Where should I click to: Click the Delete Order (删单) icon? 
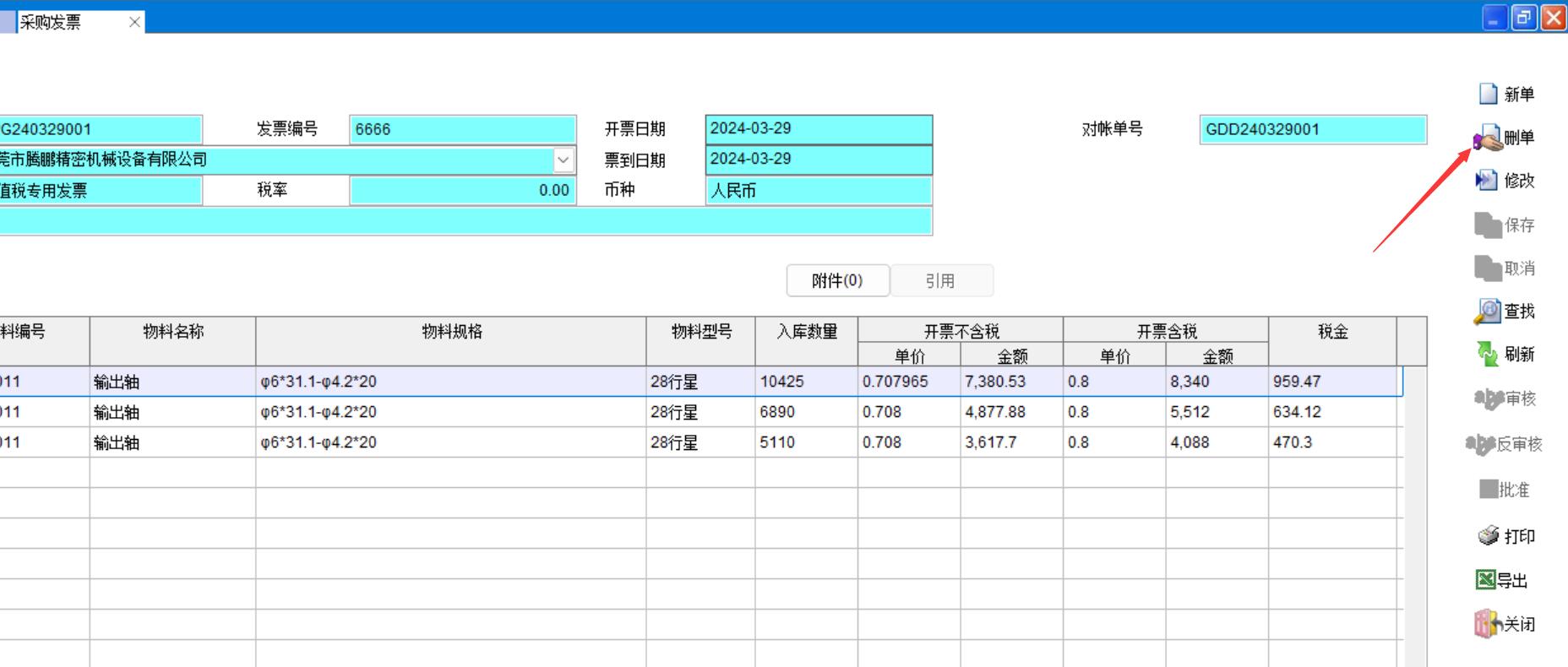point(1489,138)
